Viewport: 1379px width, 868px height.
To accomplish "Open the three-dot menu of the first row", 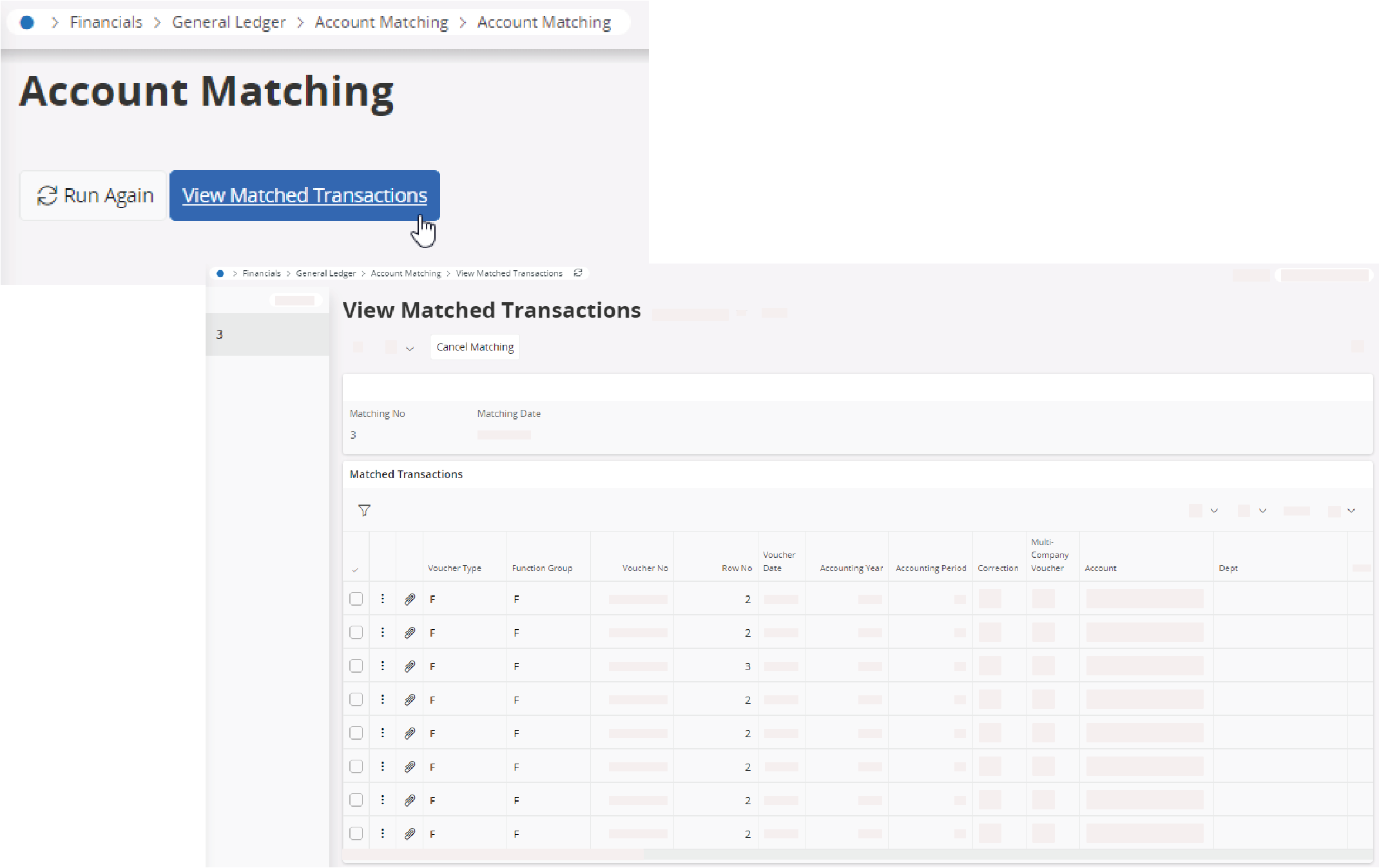I will [x=383, y=599].
